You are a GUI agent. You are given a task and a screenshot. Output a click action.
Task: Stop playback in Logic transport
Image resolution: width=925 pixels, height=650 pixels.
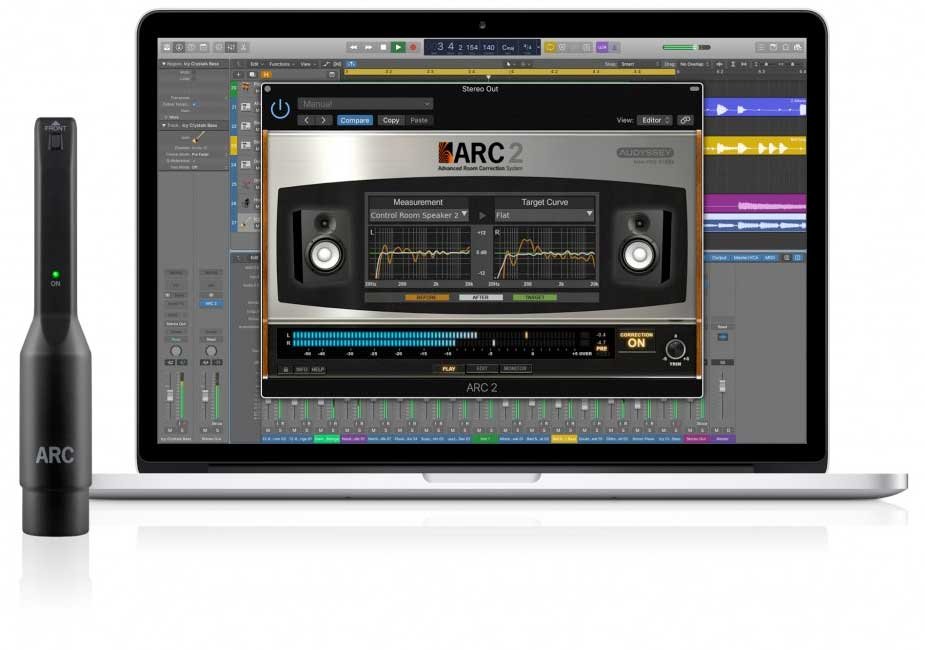click(383, 47)
